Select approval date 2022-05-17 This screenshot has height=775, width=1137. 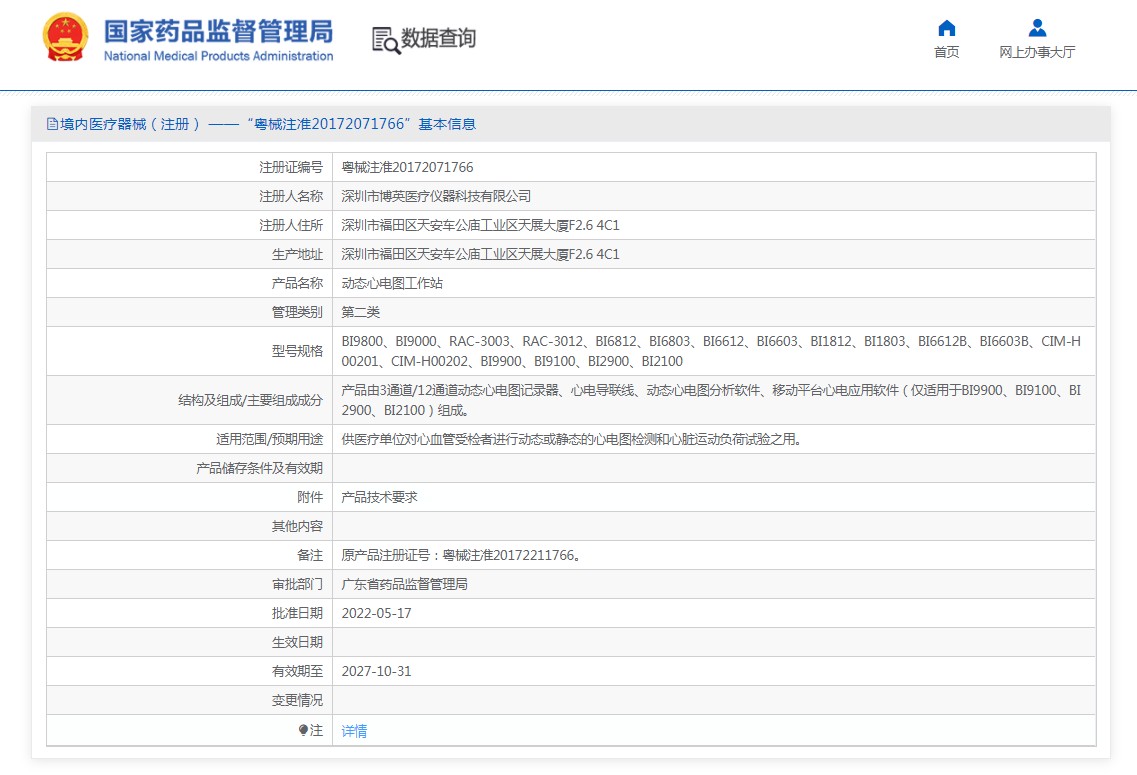(376, 613)
